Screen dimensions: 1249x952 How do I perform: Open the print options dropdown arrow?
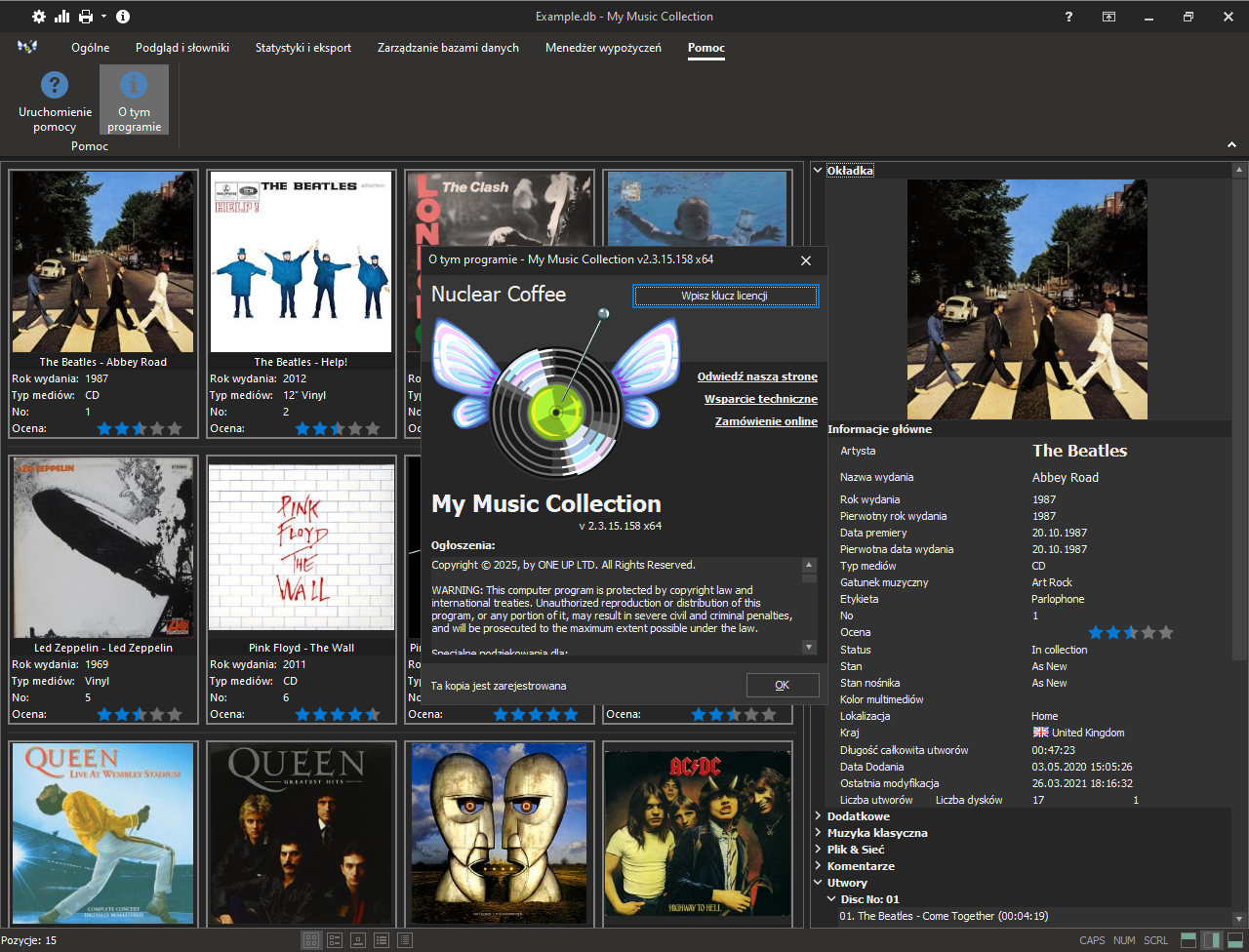pyautogui.click(x=103, y=17)
